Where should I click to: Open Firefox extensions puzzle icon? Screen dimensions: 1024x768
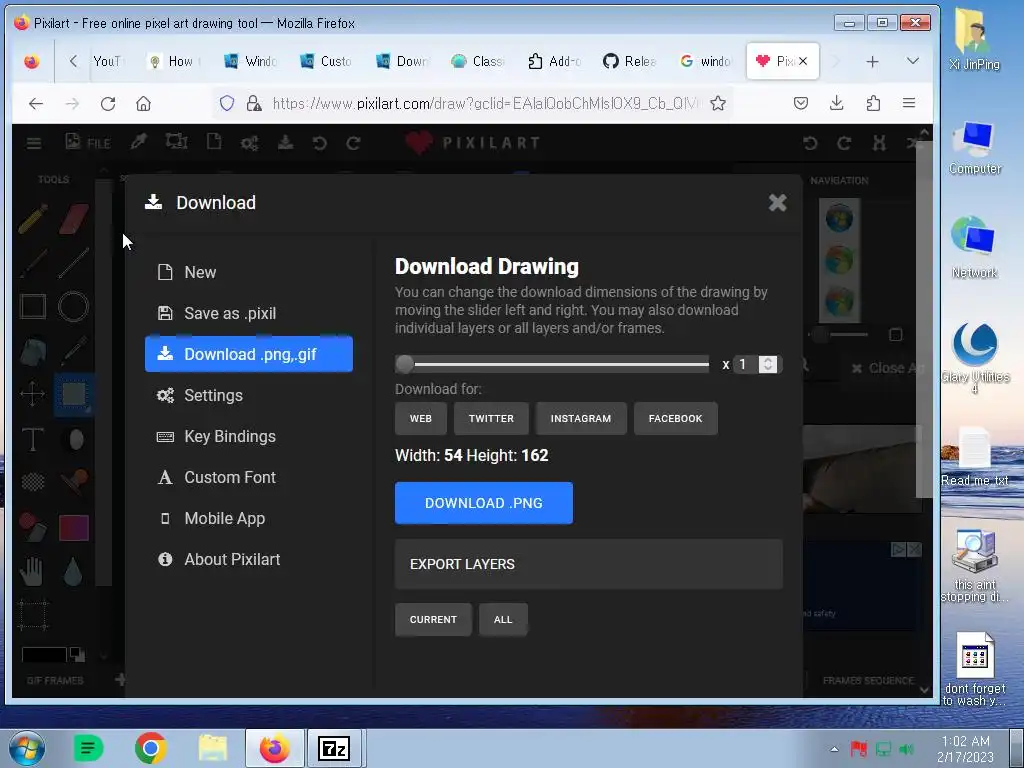point(873,103)
